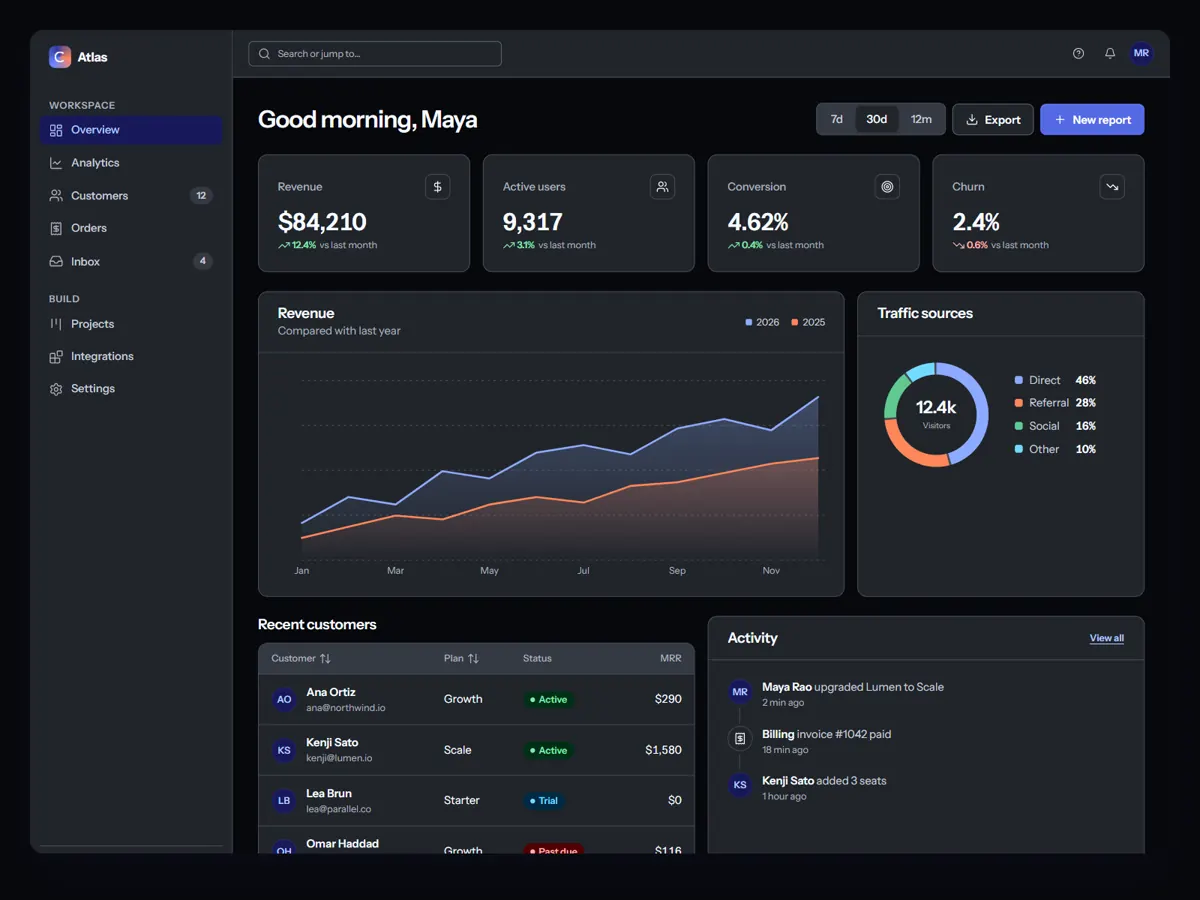The image size is (1200, 900).
Task: Click the KS avatar in Activity feed
Action: tap(740, 785)
